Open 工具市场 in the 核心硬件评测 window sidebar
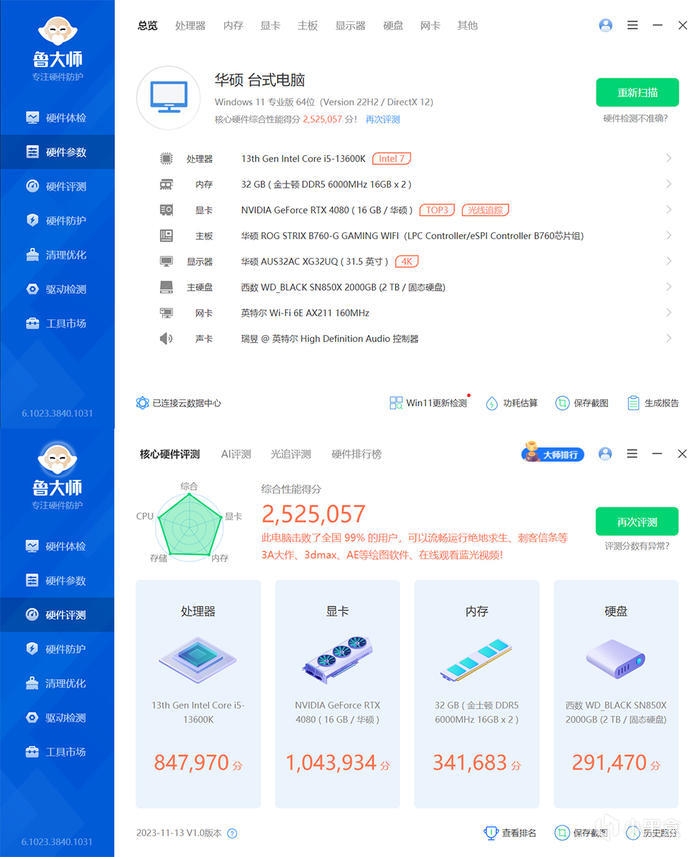 click(x=57, y=752)
